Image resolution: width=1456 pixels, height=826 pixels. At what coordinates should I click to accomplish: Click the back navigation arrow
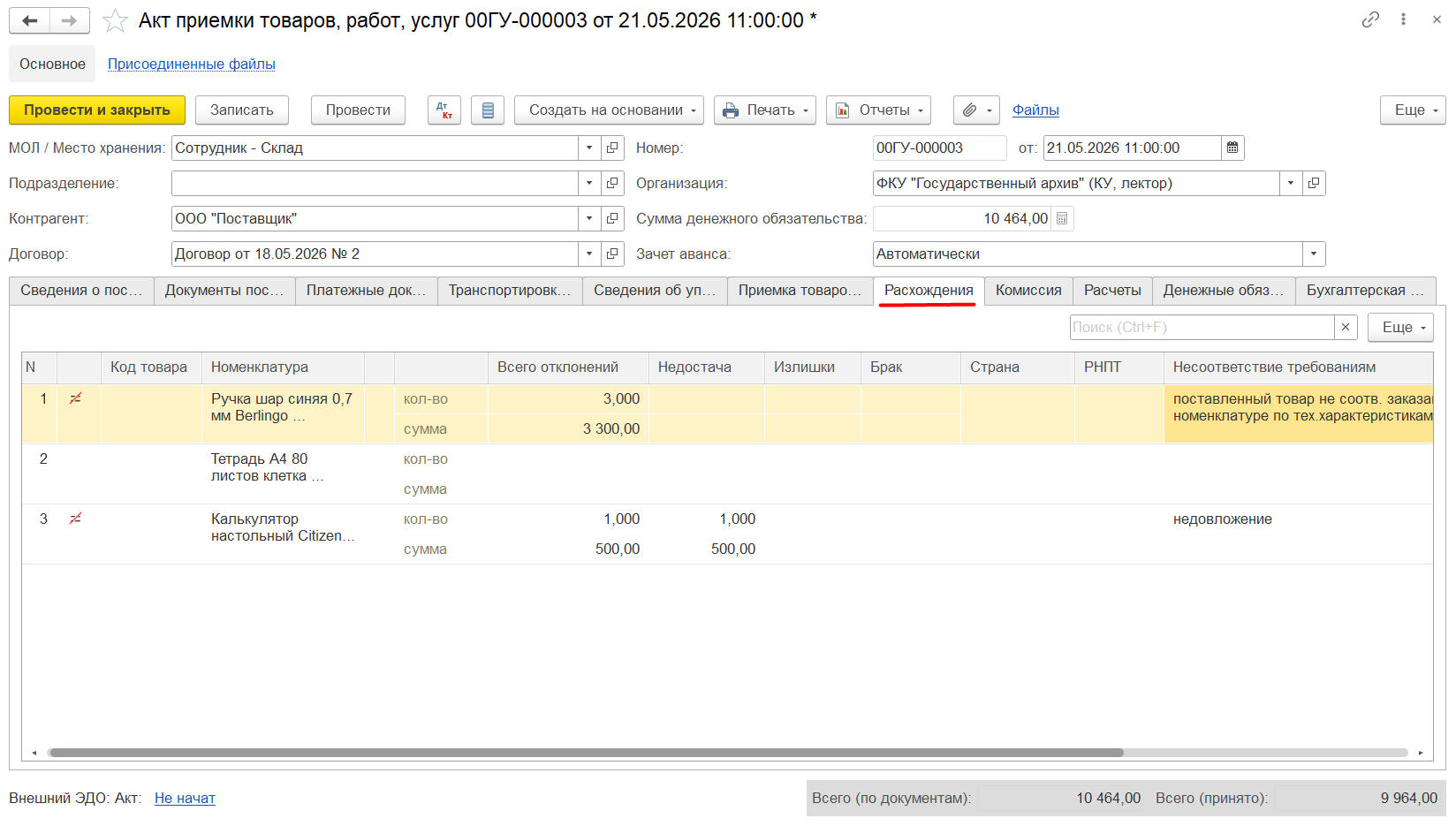click(29, 20)
